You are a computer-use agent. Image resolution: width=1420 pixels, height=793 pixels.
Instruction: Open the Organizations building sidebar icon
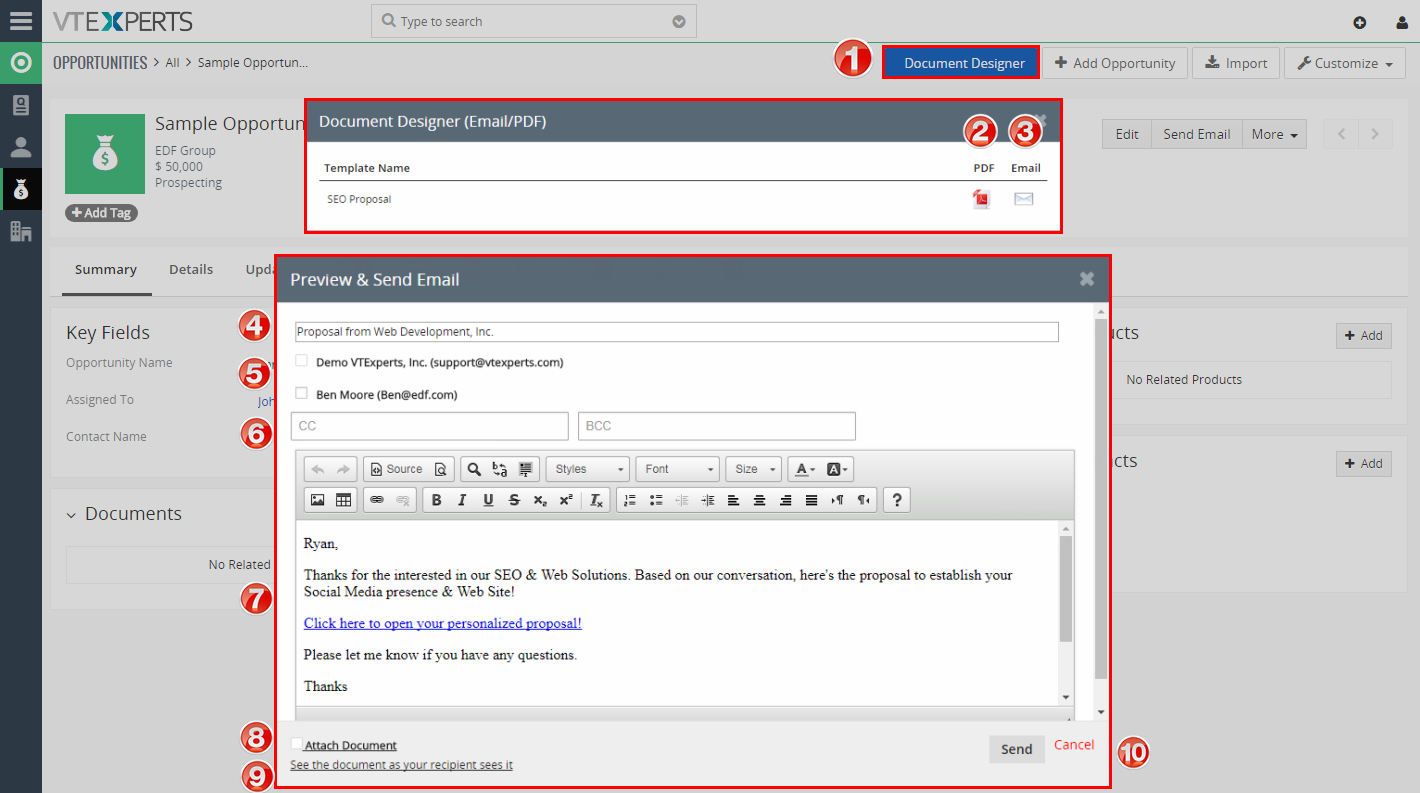point(21,231)
